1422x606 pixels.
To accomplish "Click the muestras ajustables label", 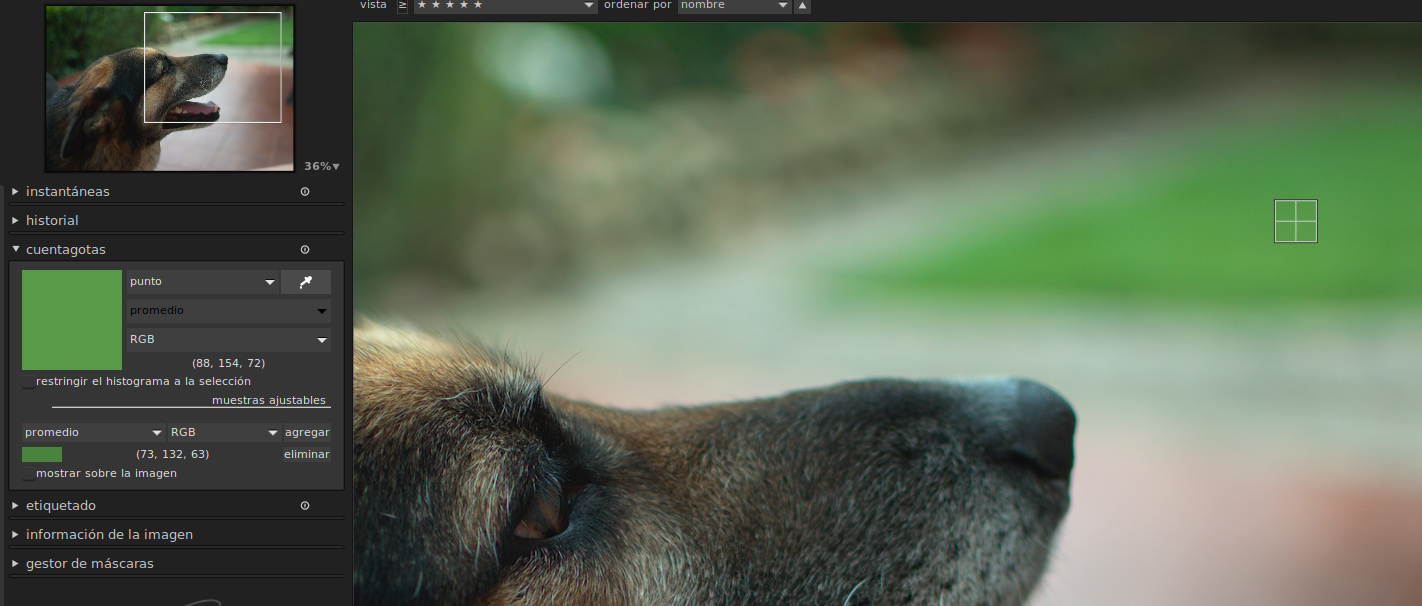I will 269,400.
